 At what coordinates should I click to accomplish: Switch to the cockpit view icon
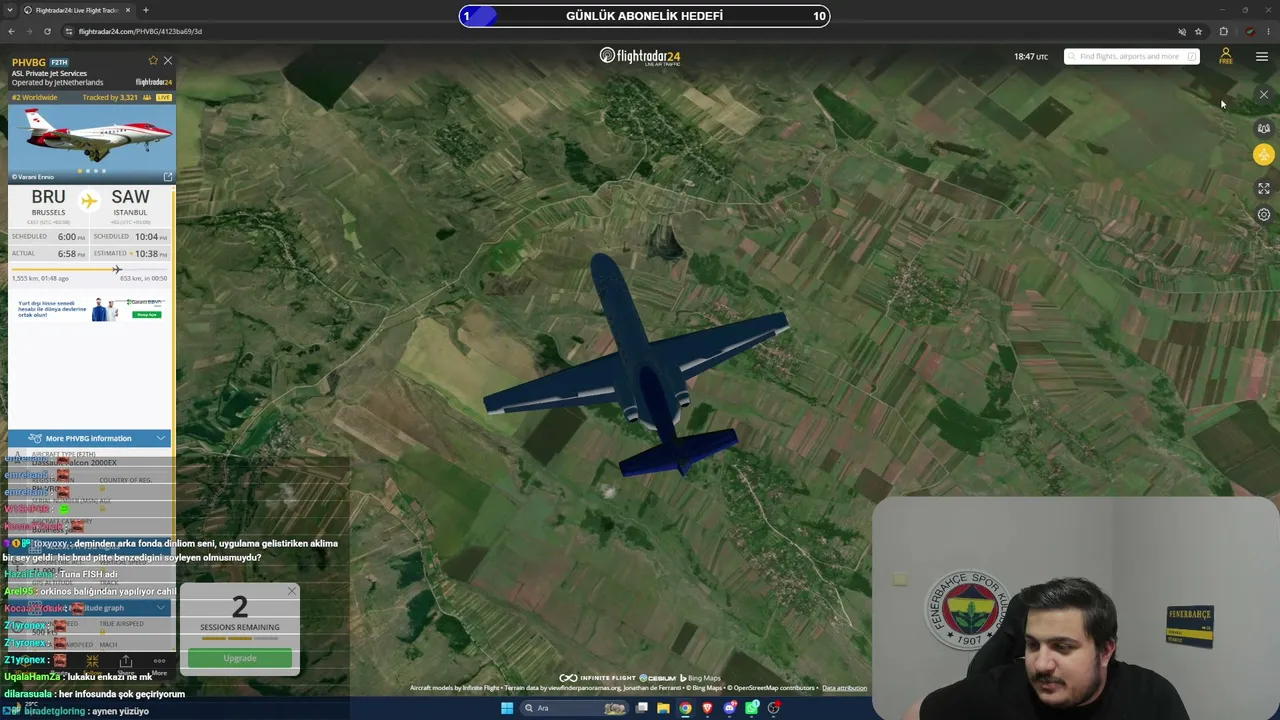click(1264, 128)
